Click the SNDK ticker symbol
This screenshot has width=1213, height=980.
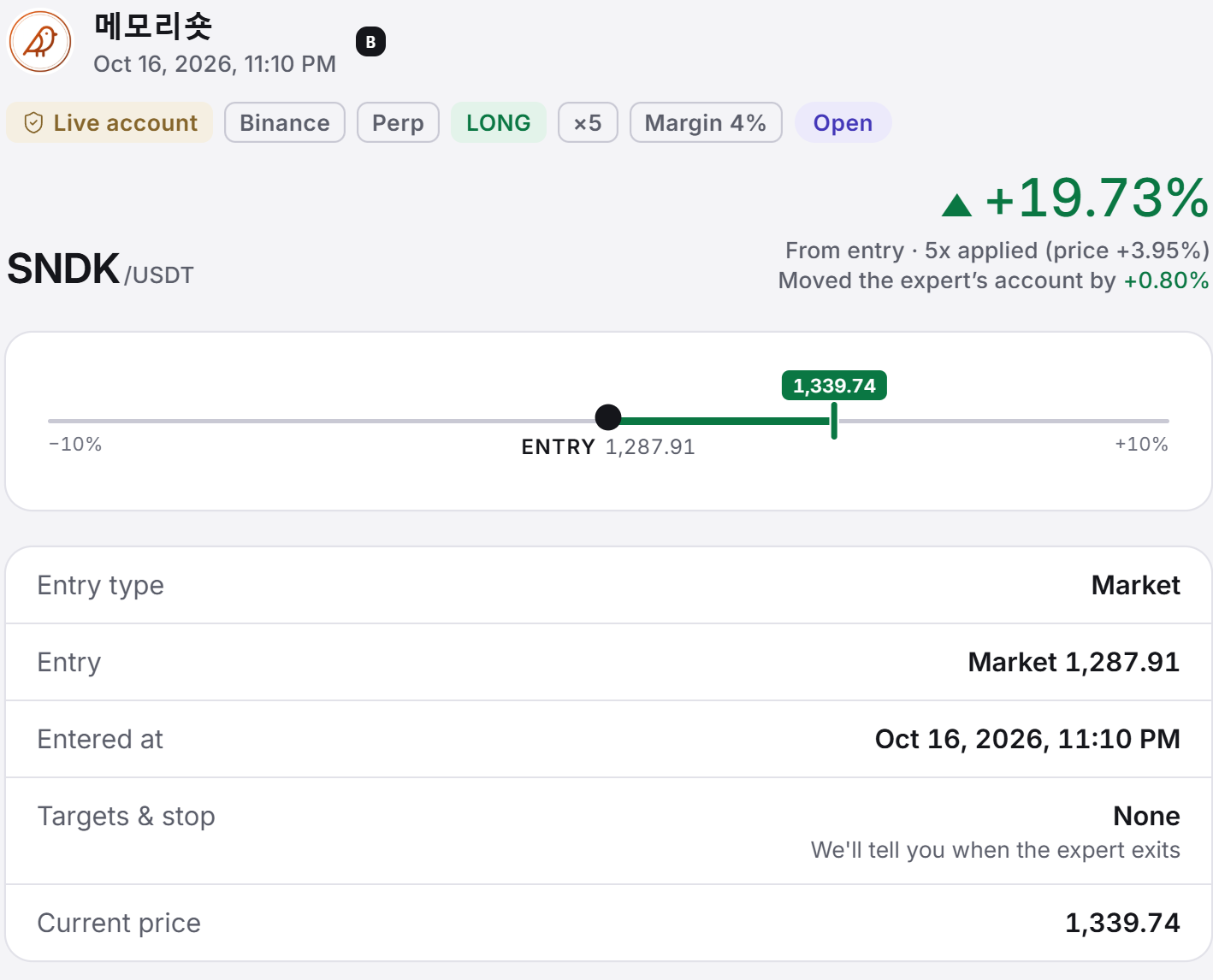(x=64, y=269)
